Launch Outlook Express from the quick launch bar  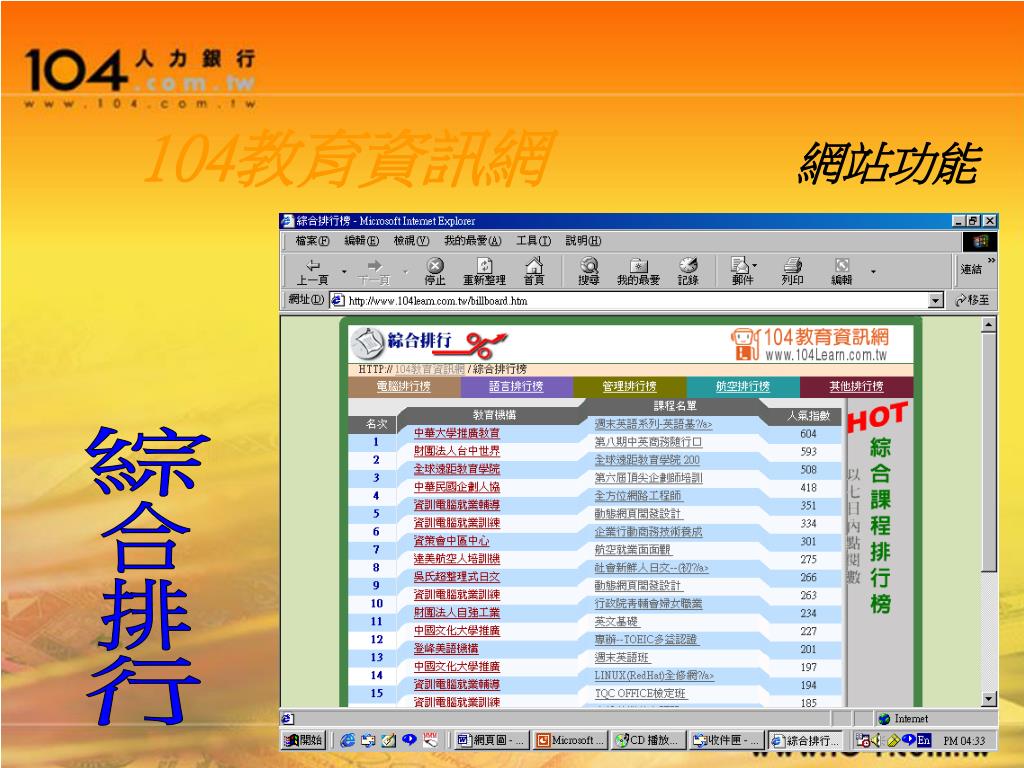(x=368, y=740)
